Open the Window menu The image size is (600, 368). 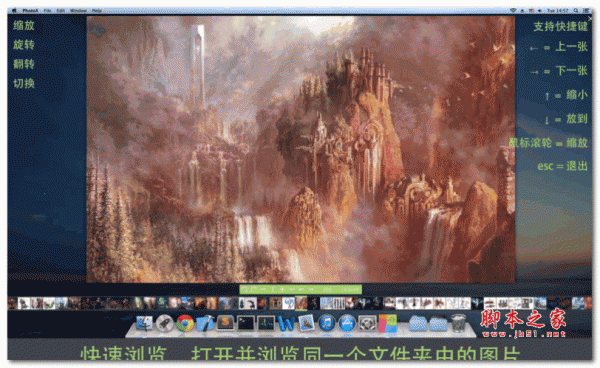pyautogui.click(x=78, y=11)
